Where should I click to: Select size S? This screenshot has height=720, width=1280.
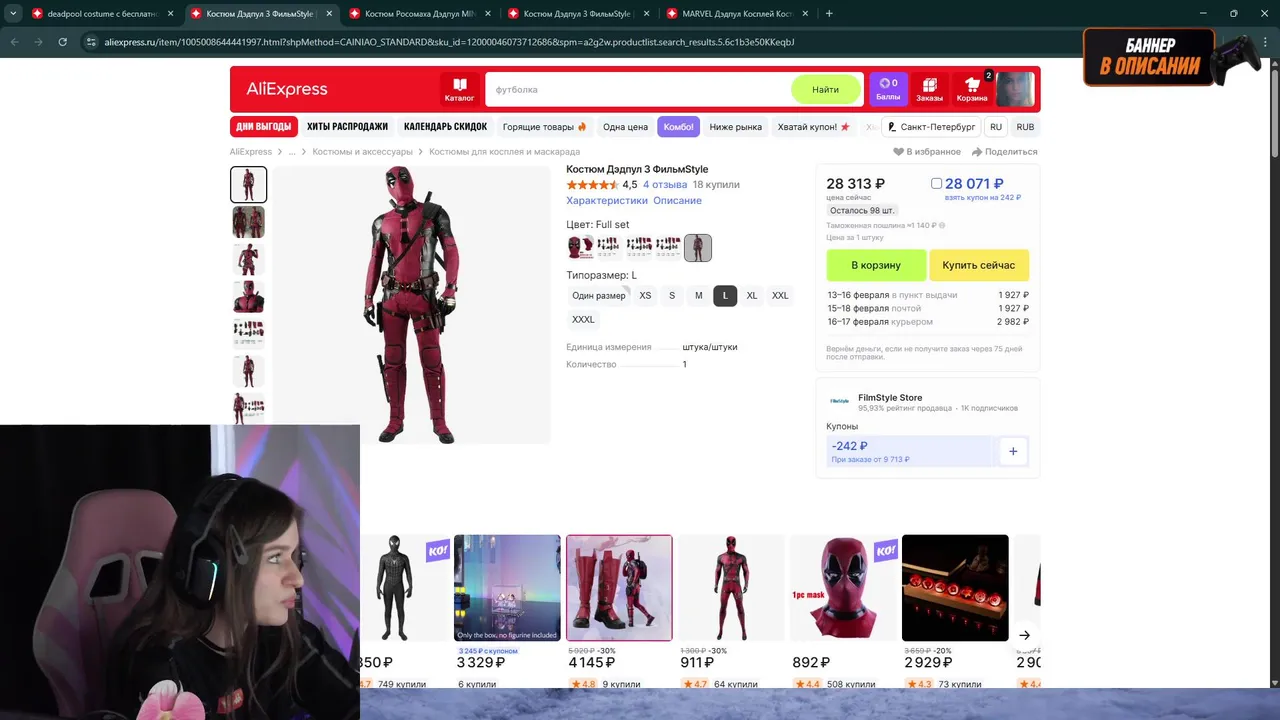click(672, 296)
